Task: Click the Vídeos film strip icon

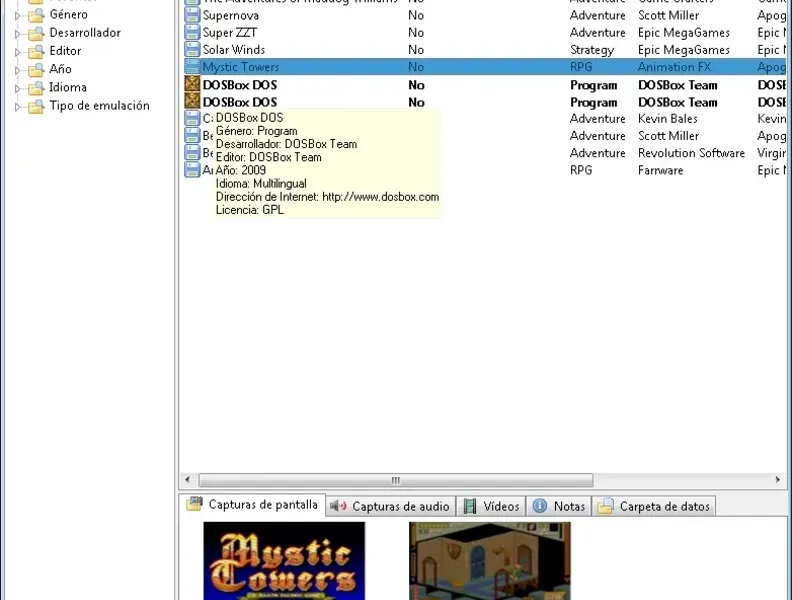Action: pos(470,506)
